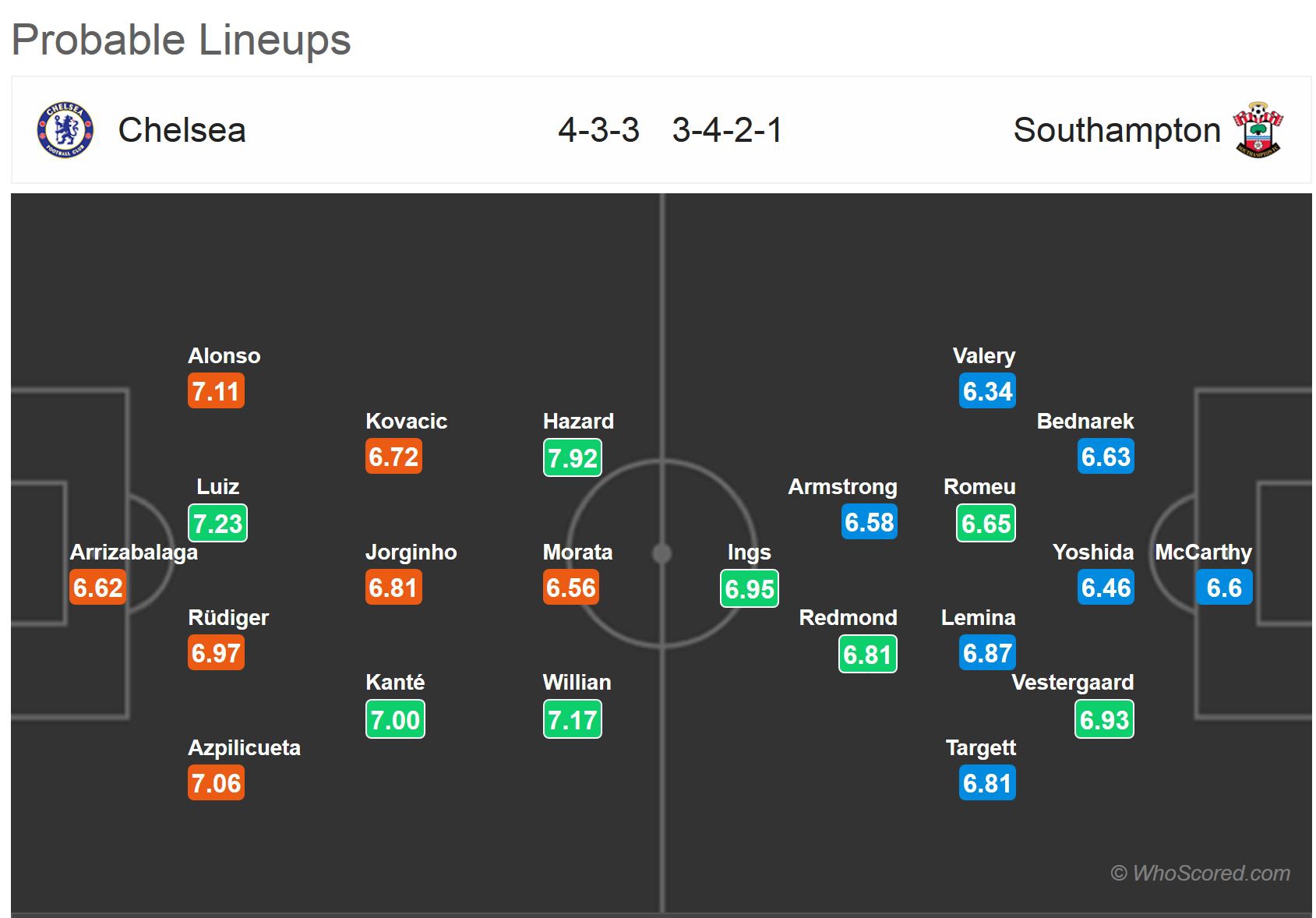This screenshot has width=1316, height=918.
Task: Click the Southampton club crest icon
Action: click(x=1257, y=130)
